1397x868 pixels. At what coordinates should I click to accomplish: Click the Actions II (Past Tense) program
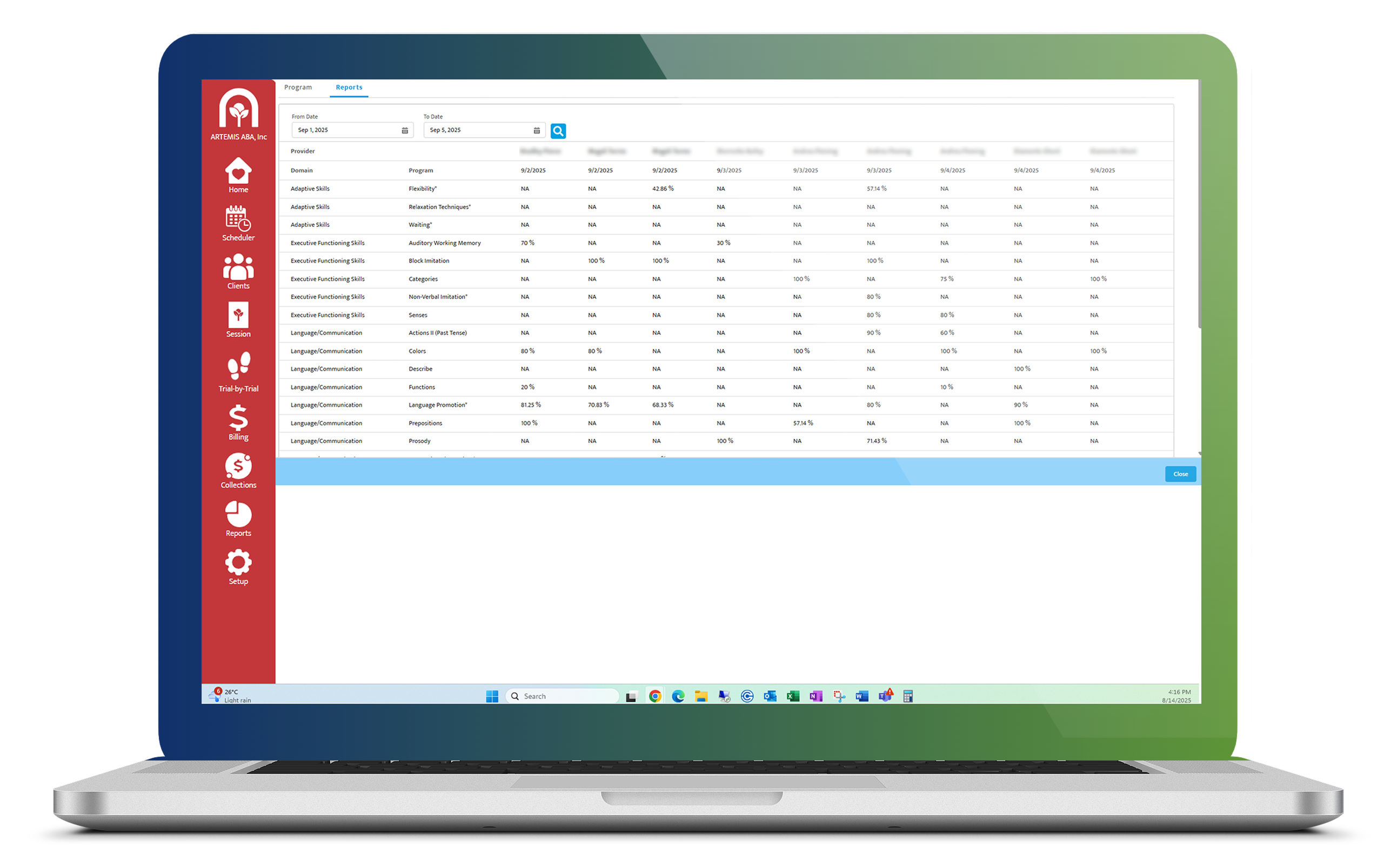(x=438, y=334)
